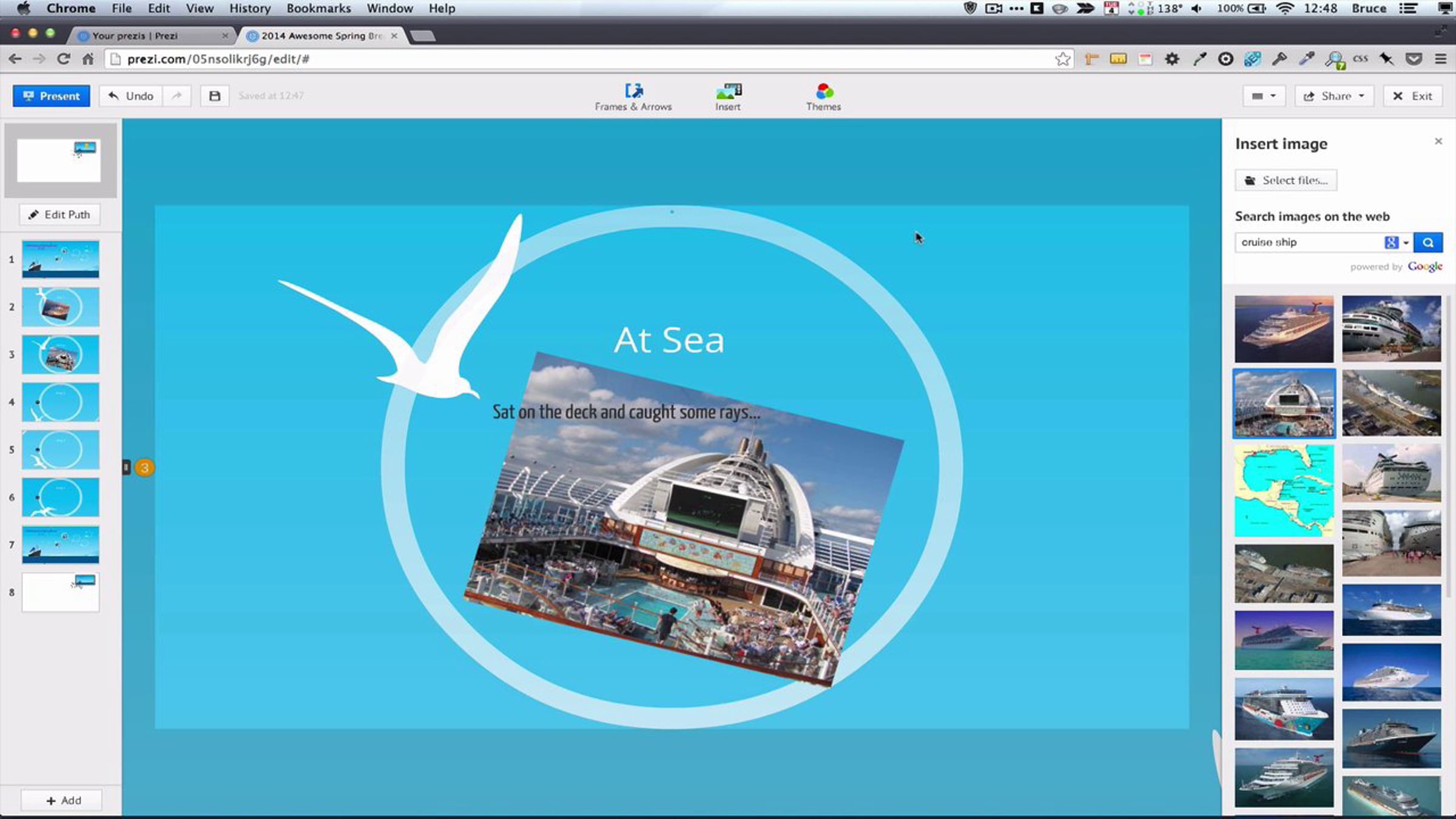Screen dimensions: 1456x819
Task: Open the Share dropdown menu
Action: coord(1334,96)
